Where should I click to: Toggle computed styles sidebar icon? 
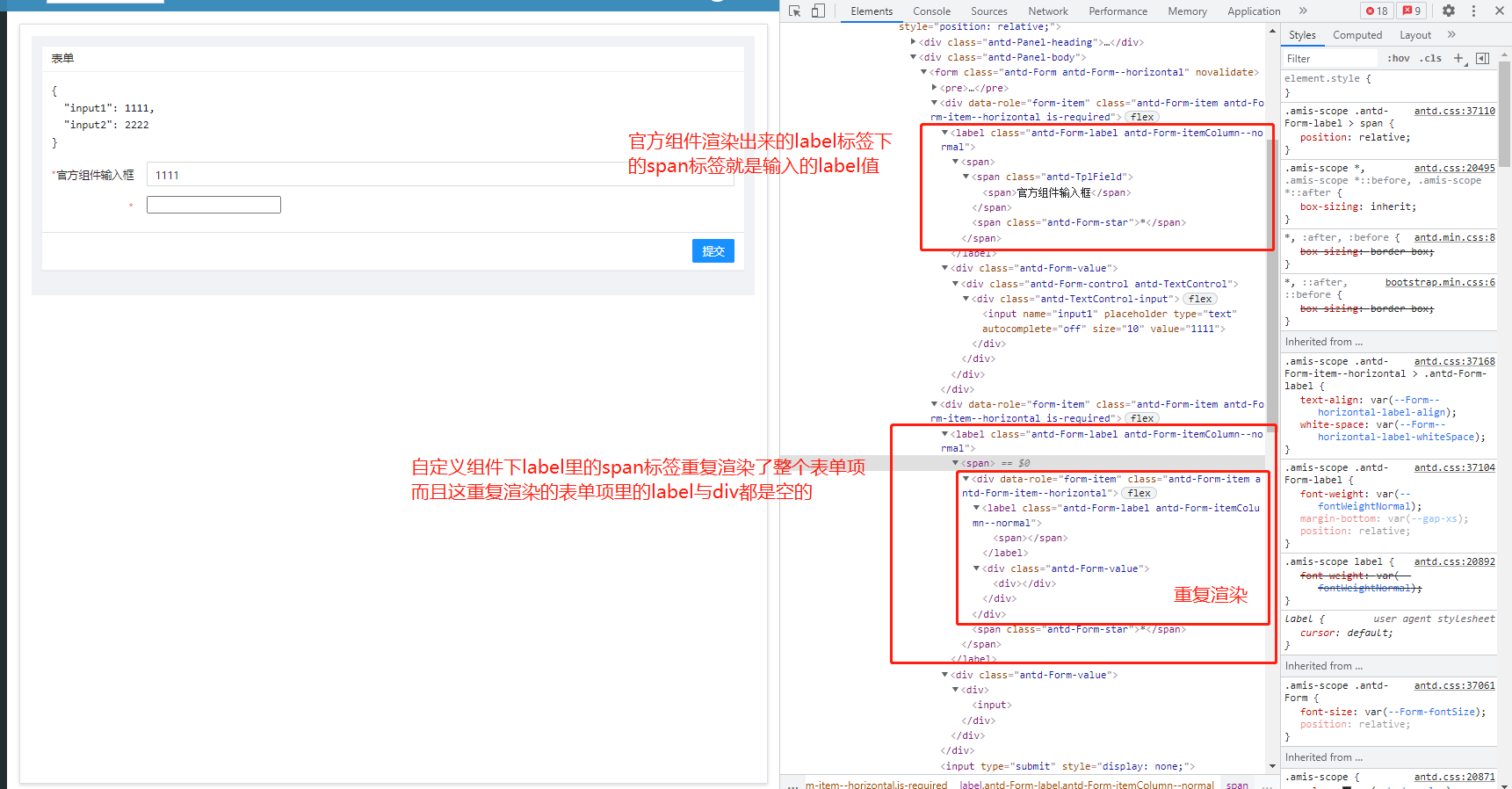1482,58
